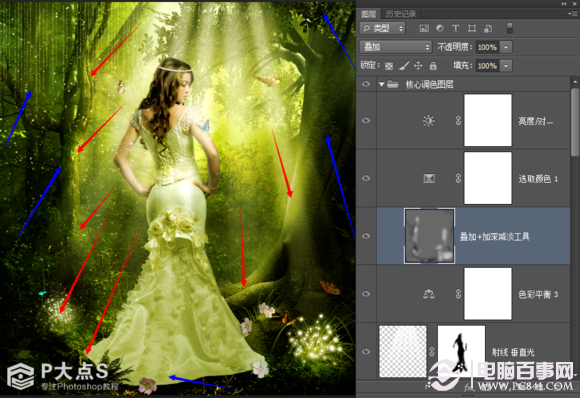Select the 色彩平衡 3 layer name
The height and width of the screenshot is (398, 580).
pyautogui.click(x=538, y=294)
